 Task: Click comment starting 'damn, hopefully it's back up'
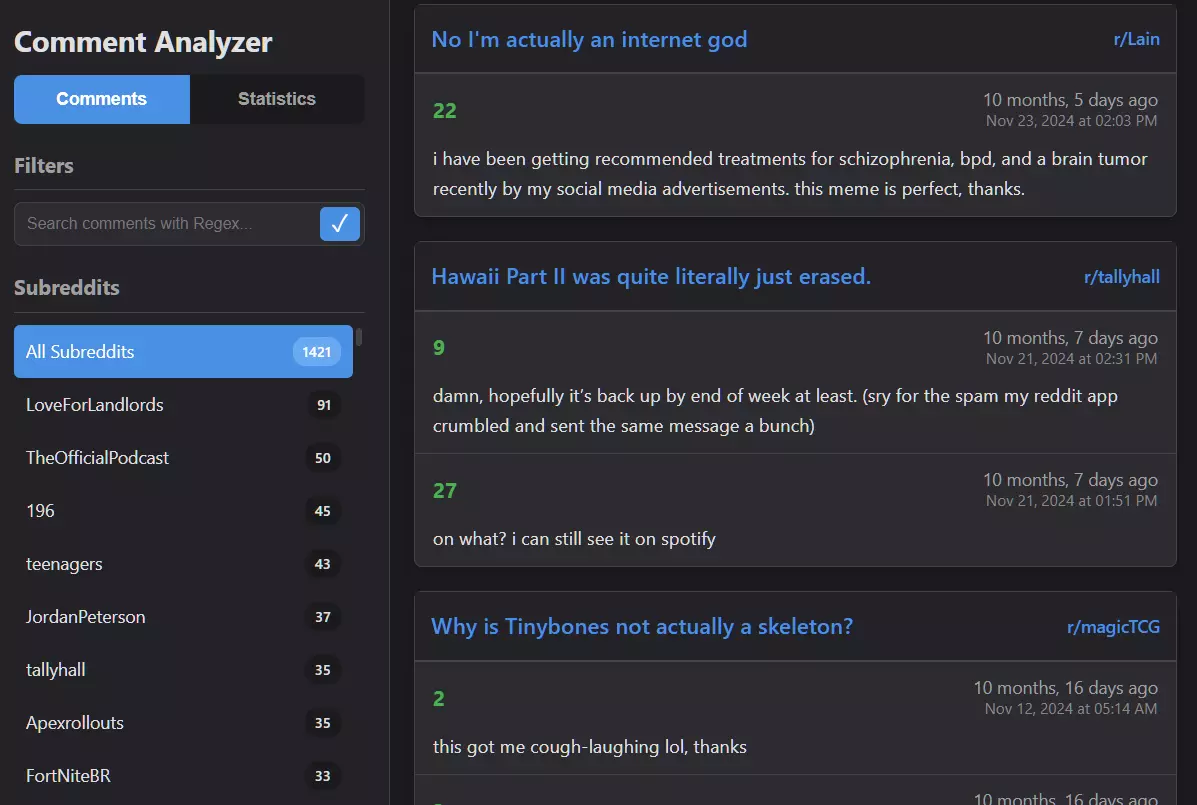click(775, 411)
